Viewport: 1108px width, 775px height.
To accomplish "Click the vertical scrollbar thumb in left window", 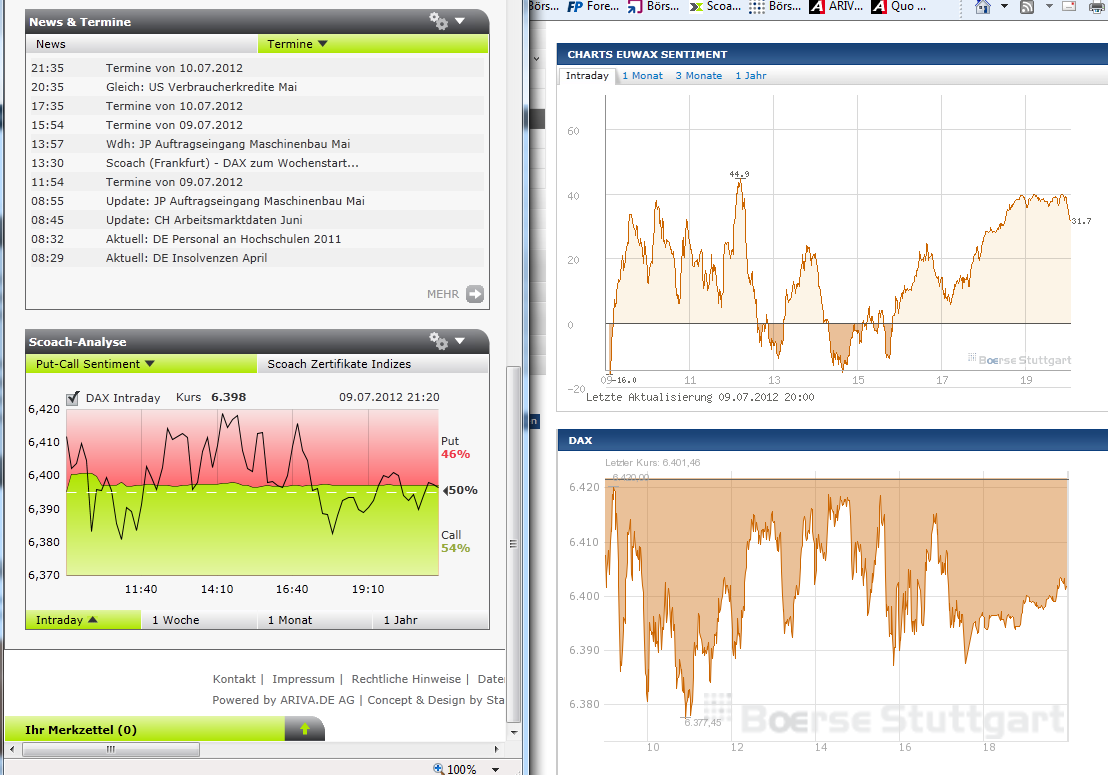I will point(514,543).
